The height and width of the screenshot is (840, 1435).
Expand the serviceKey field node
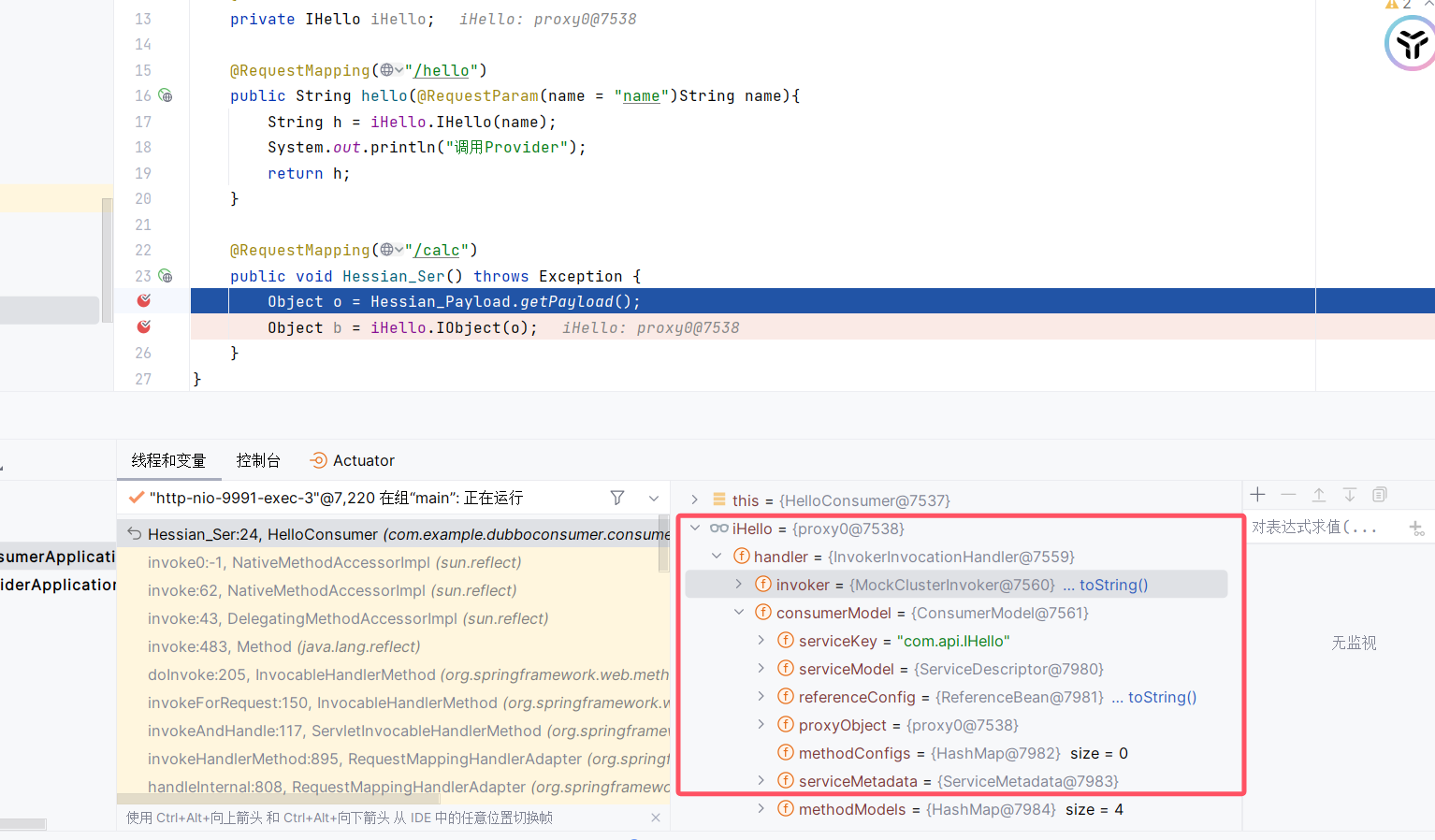[761, 641]
